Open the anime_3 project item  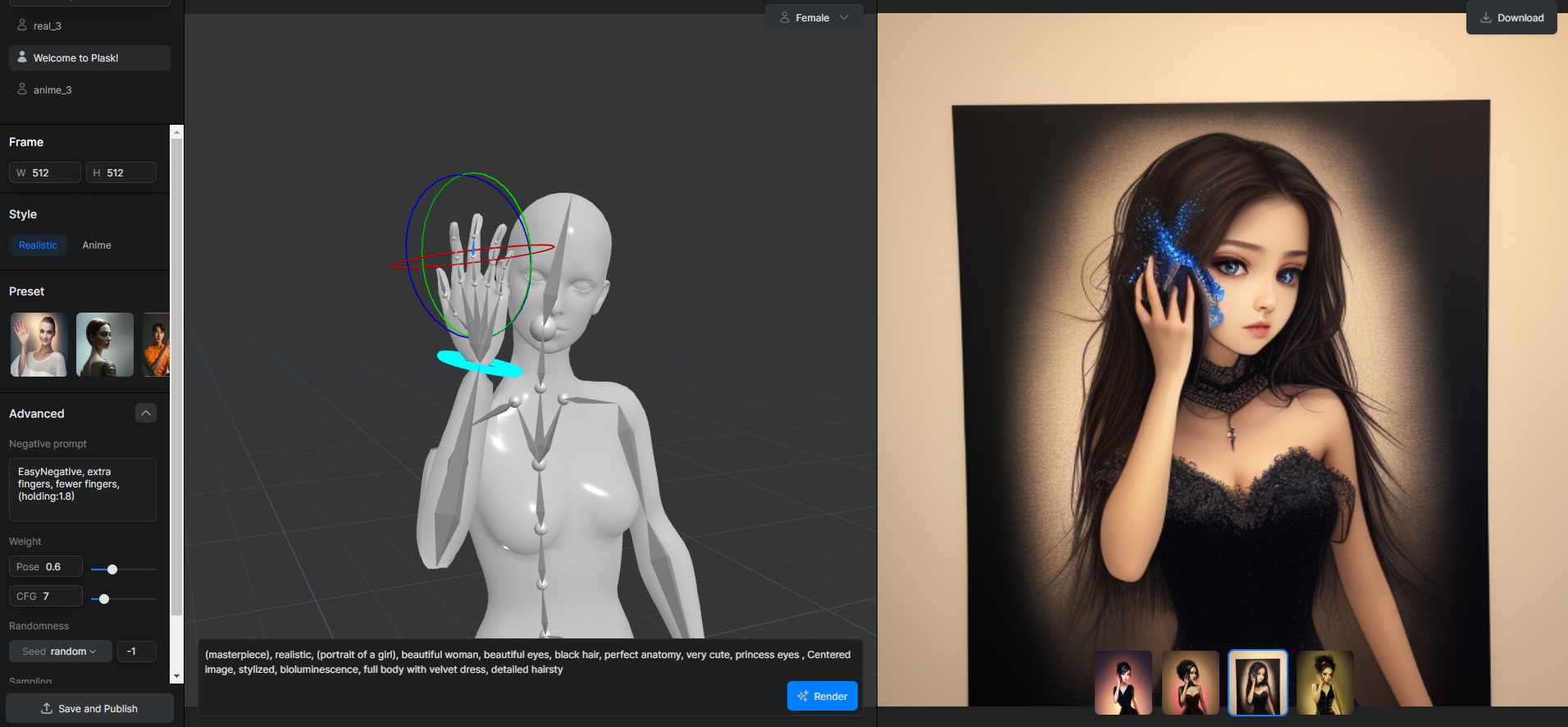pos(52,90)
